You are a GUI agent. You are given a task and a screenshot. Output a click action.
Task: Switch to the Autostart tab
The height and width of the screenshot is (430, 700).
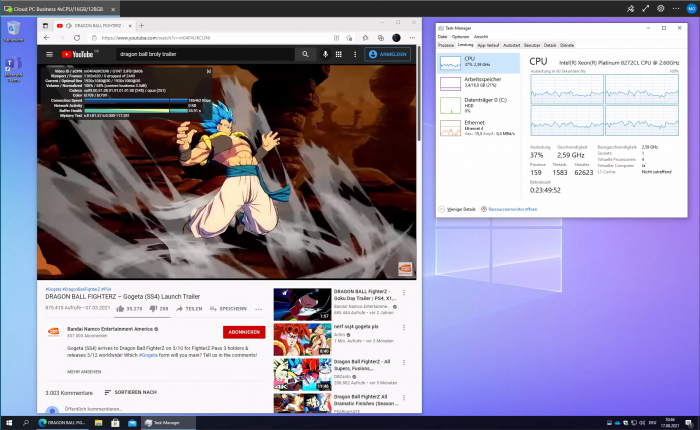click(x=512, y=45)
